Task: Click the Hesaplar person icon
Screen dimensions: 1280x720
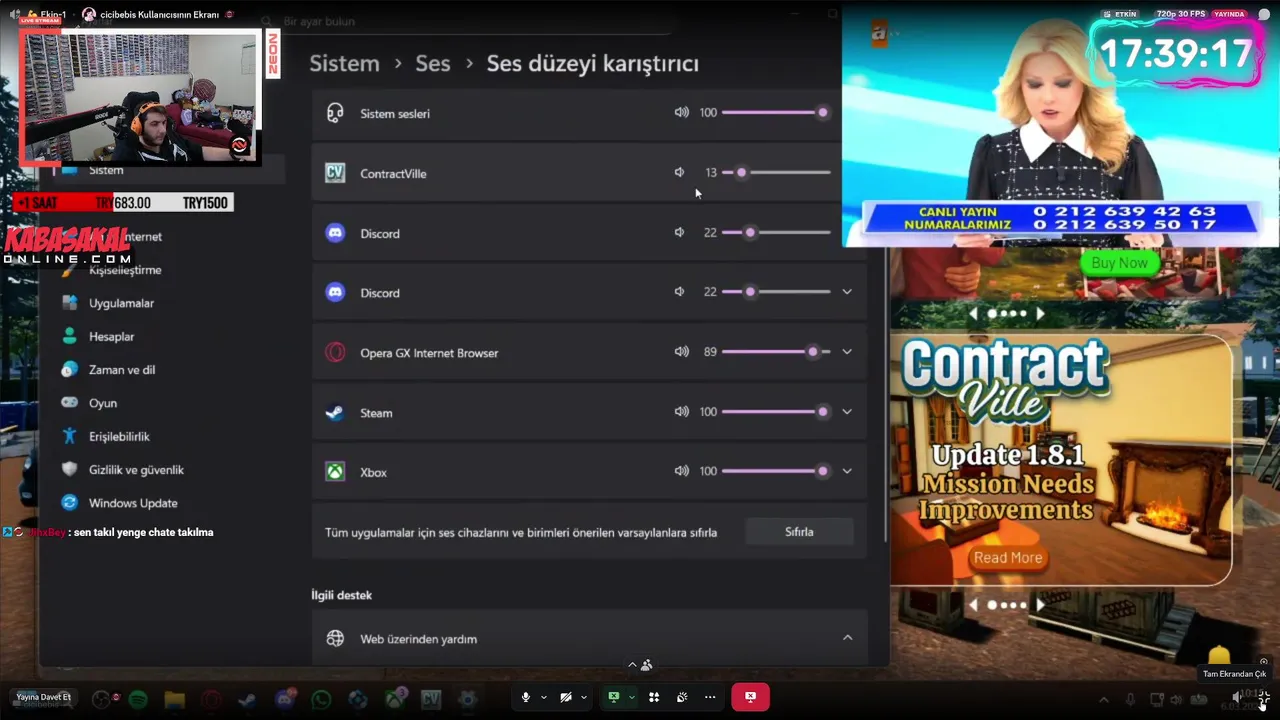Action: coord(69,336)
